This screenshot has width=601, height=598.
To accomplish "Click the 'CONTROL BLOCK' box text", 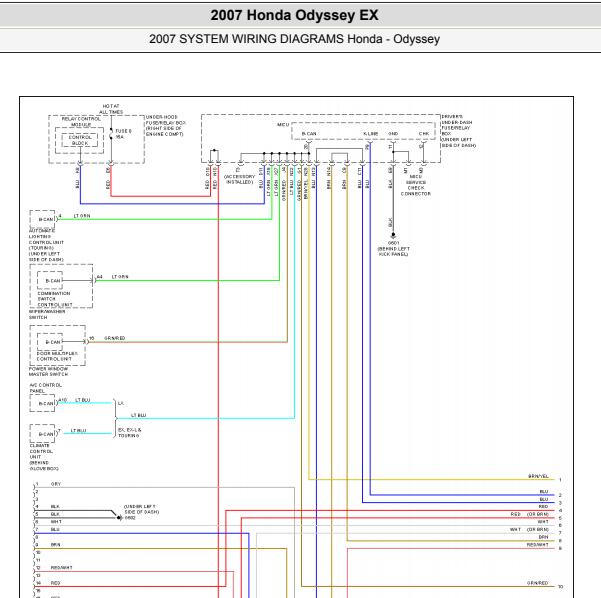I will (x=80, y=140).
